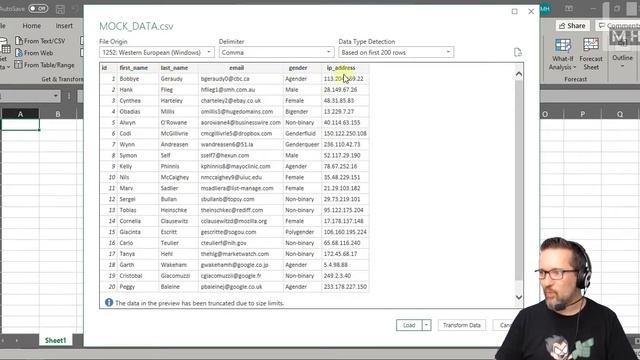
Task: Open the Data Type Detection dropdown
Action: [396, 52]
